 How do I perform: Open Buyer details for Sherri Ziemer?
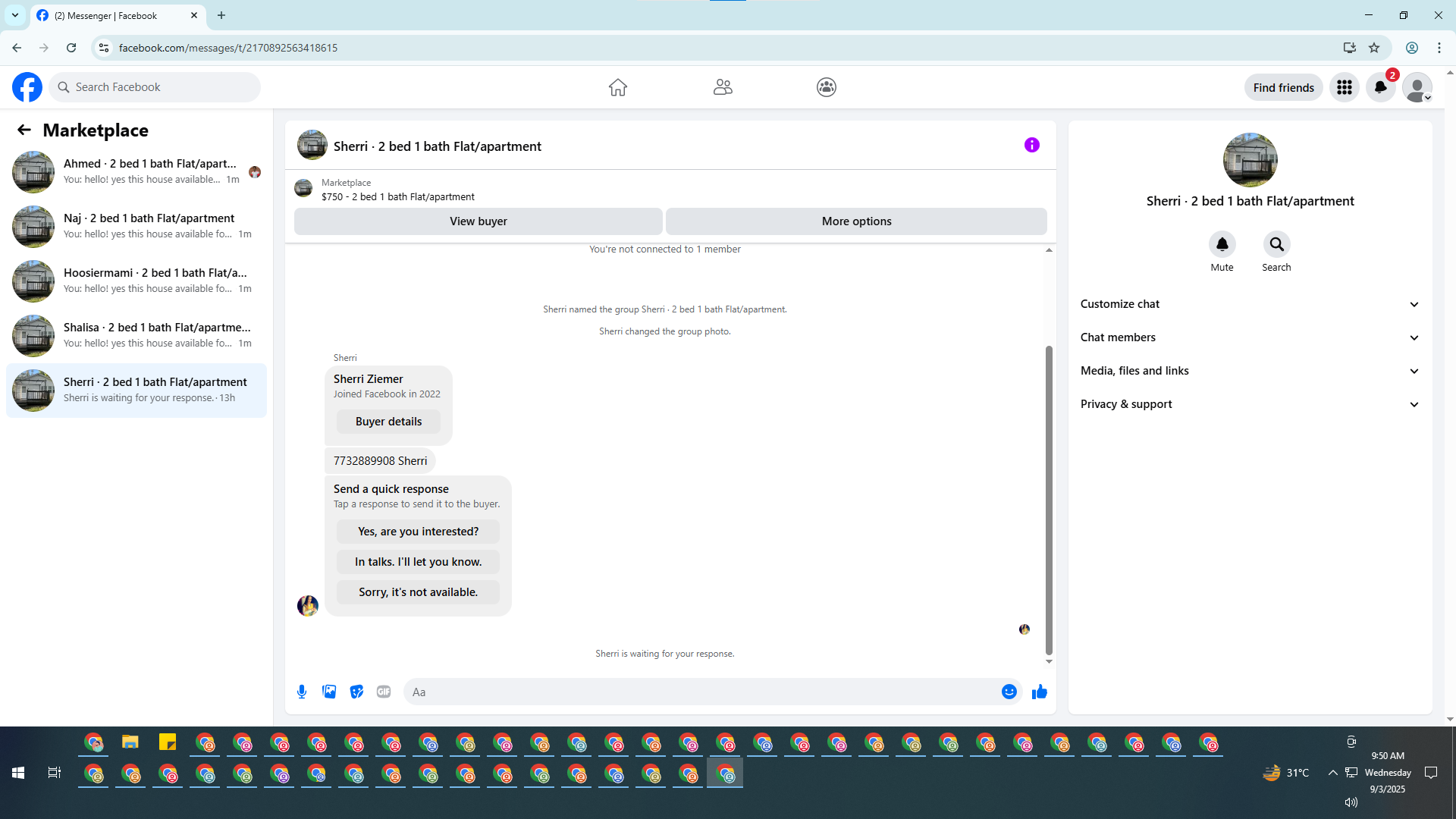[389, 422]
